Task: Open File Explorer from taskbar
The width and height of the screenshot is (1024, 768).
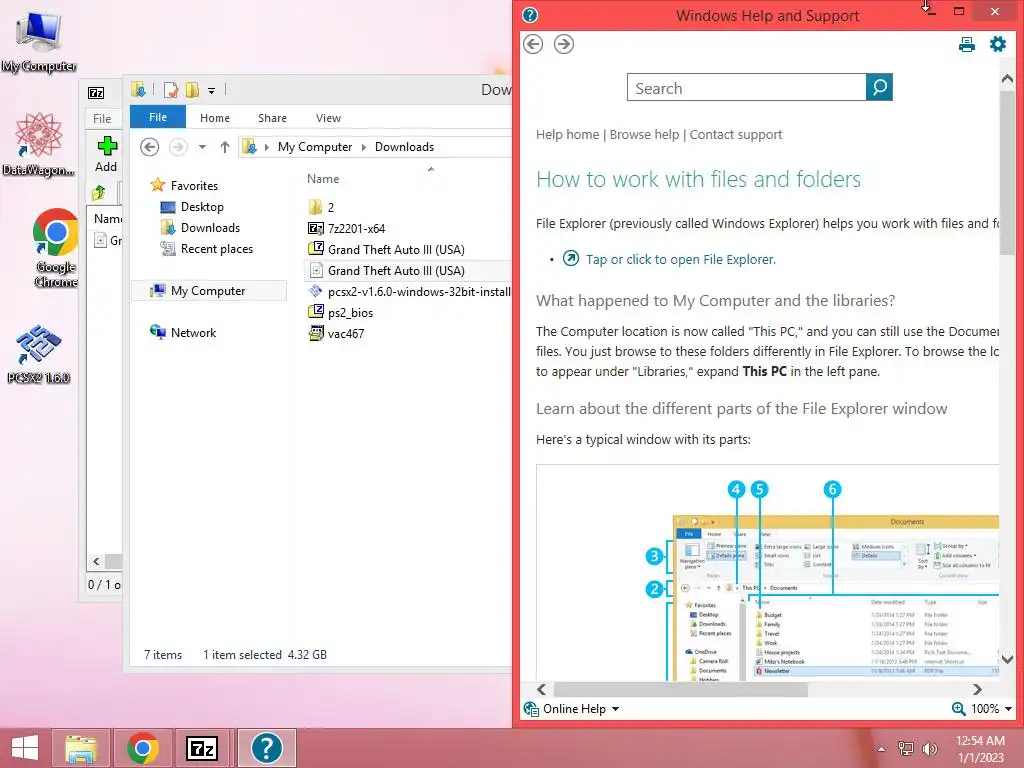Action: (81, 748)
